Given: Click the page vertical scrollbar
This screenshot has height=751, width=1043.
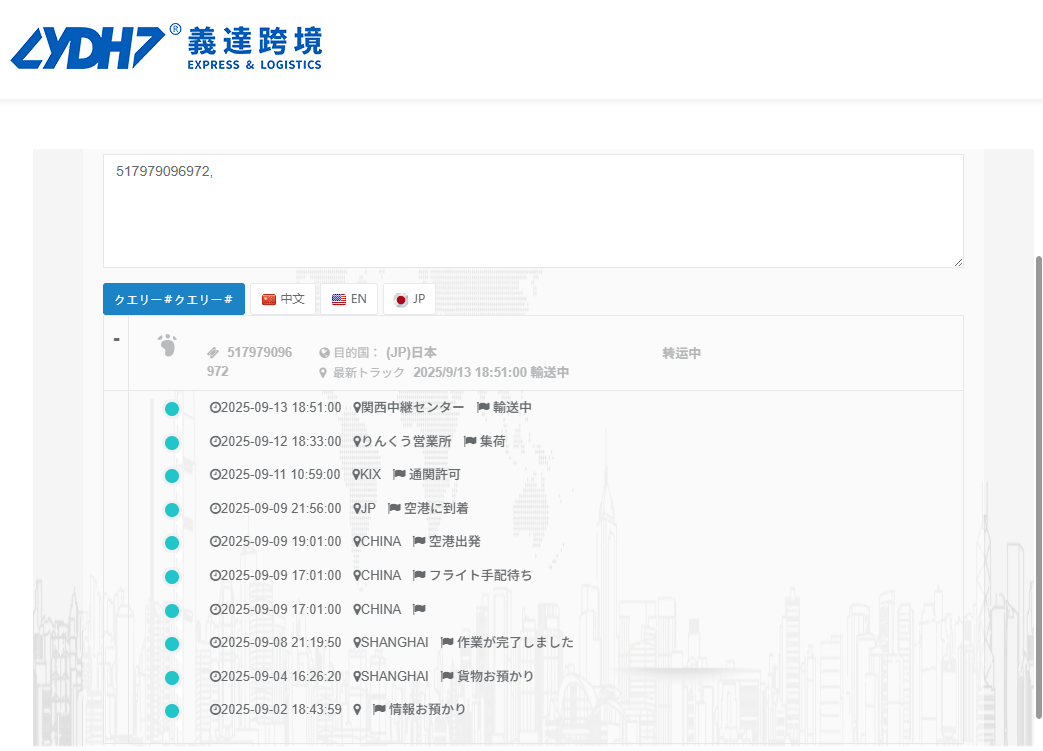Looking at the screenshot, I should [1038, 480].
